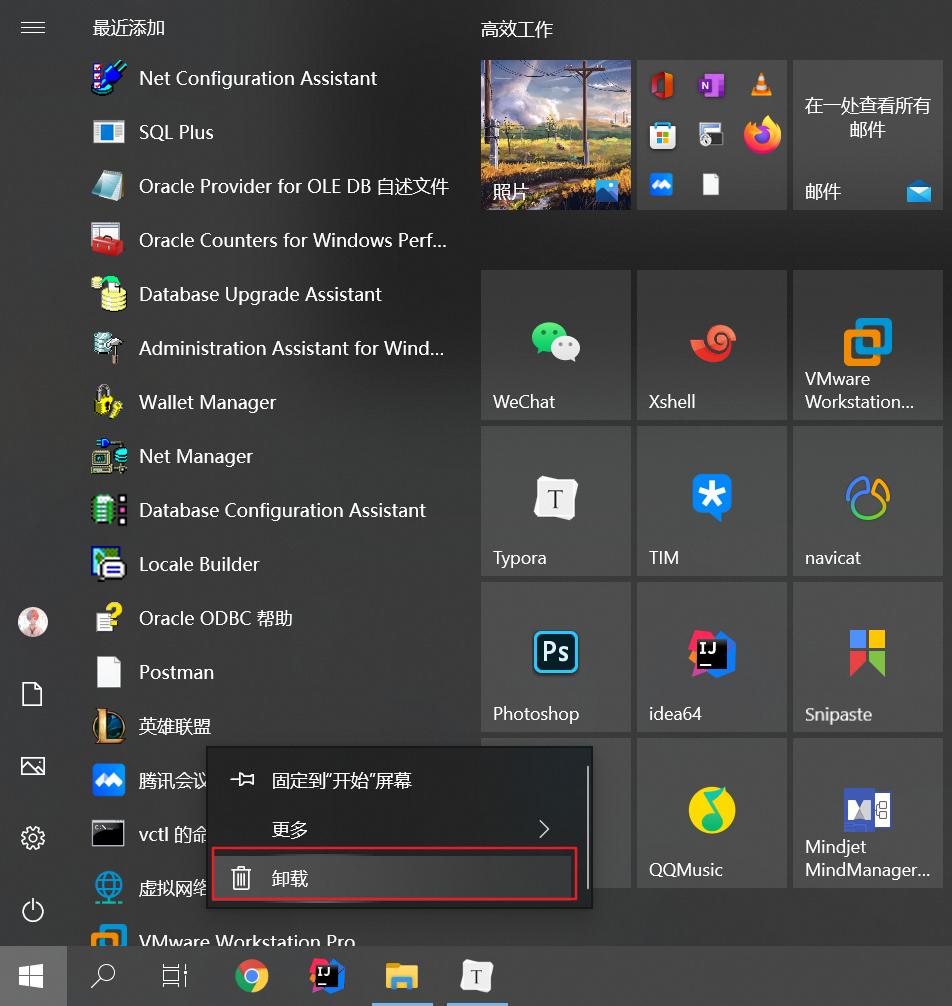
Task: Open the power options button
Action: (x=33, y=911)
